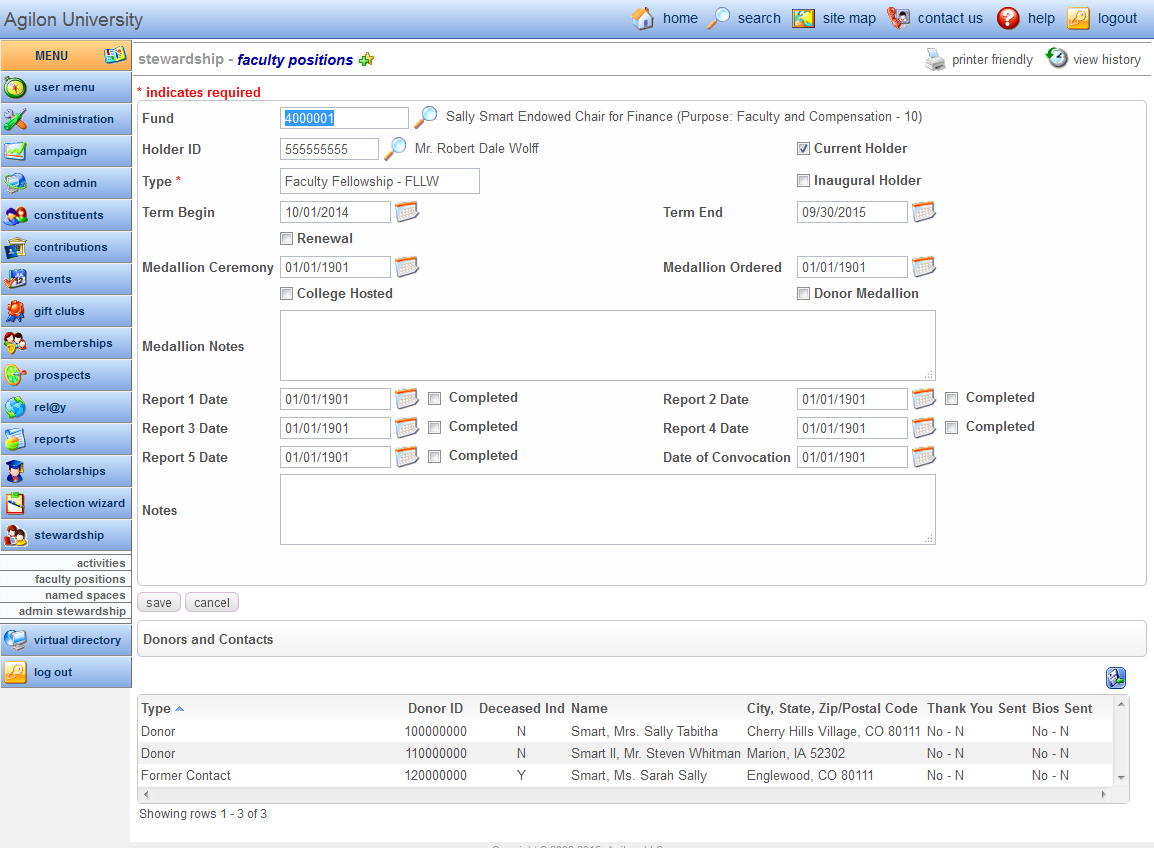
Task: Open the Term End calendar picker
Action: click(x=924, y=212)
